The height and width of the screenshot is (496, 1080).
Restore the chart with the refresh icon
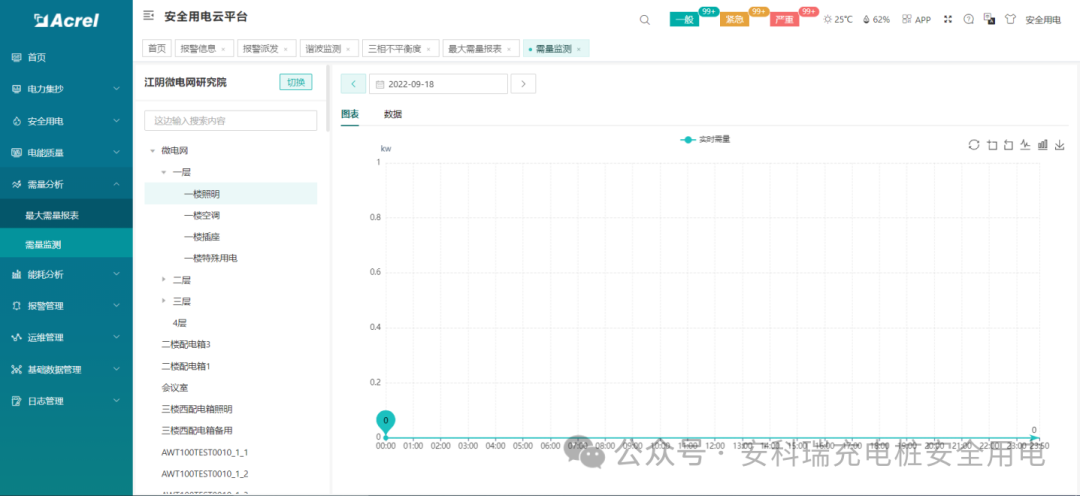tap(973, 145)
